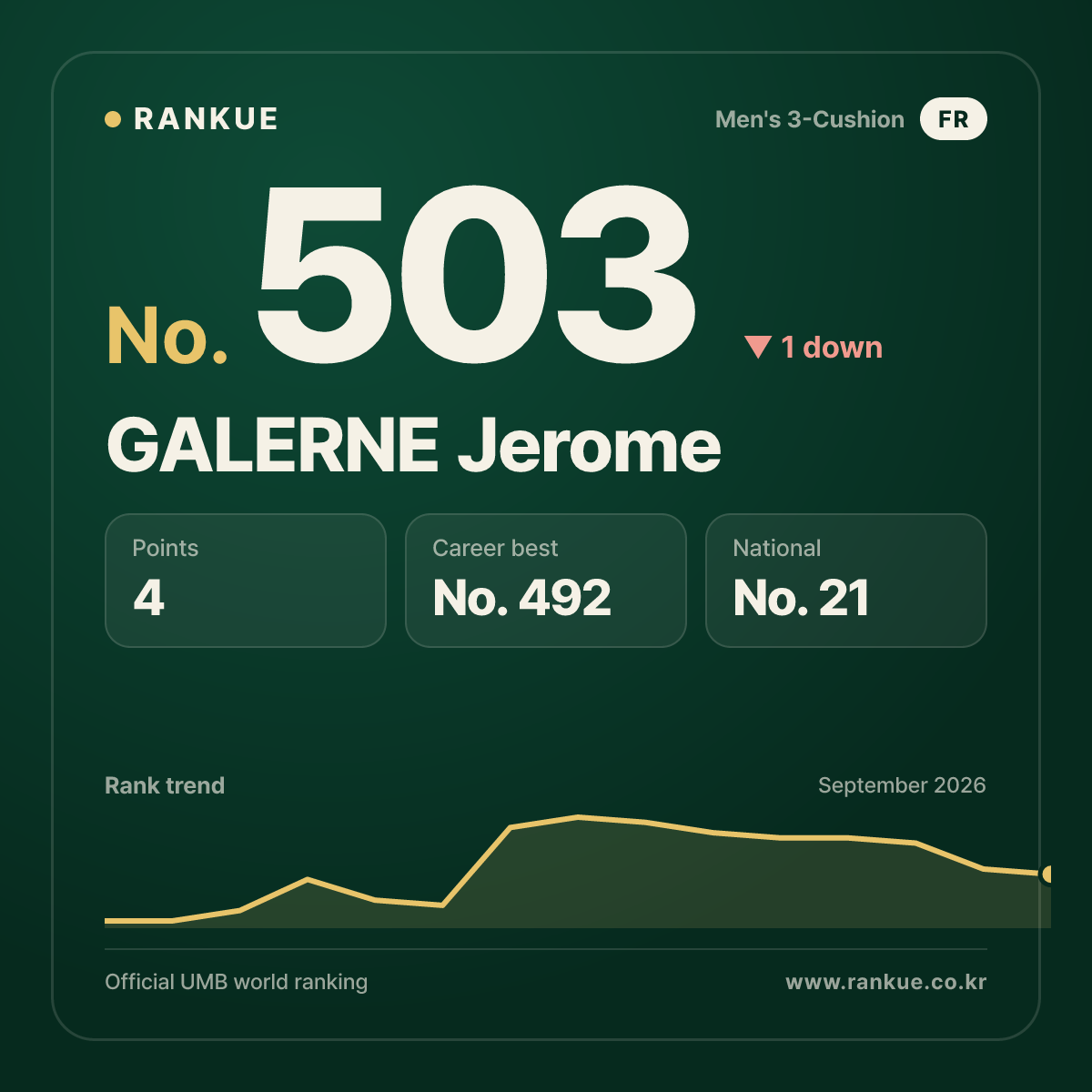The width and height of the screenshot is (1092, 1092).
Task: Click the Men's 3-Cushion label
Action: [810, 119]
